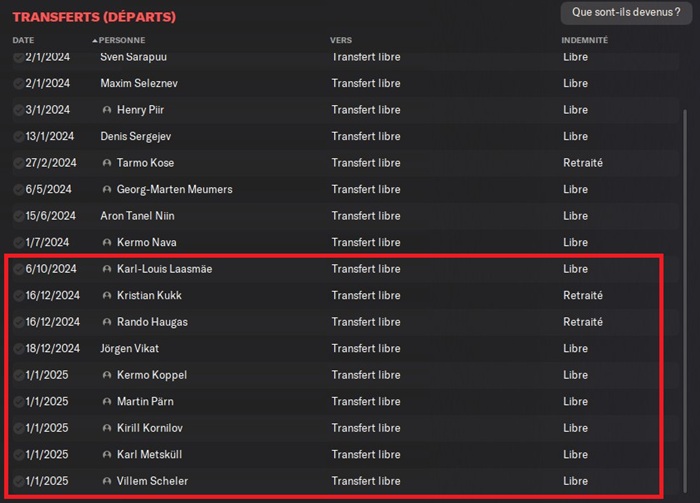
Task: Open the person icon for Karl-Louis Laasmäe
Action: 107,269
